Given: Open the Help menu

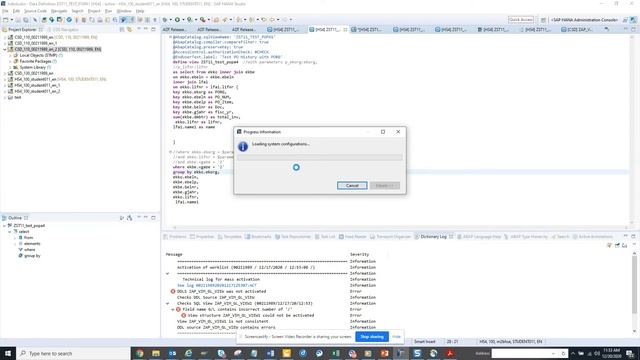Looking at the screenshot, I should click(x=140, y=11).
